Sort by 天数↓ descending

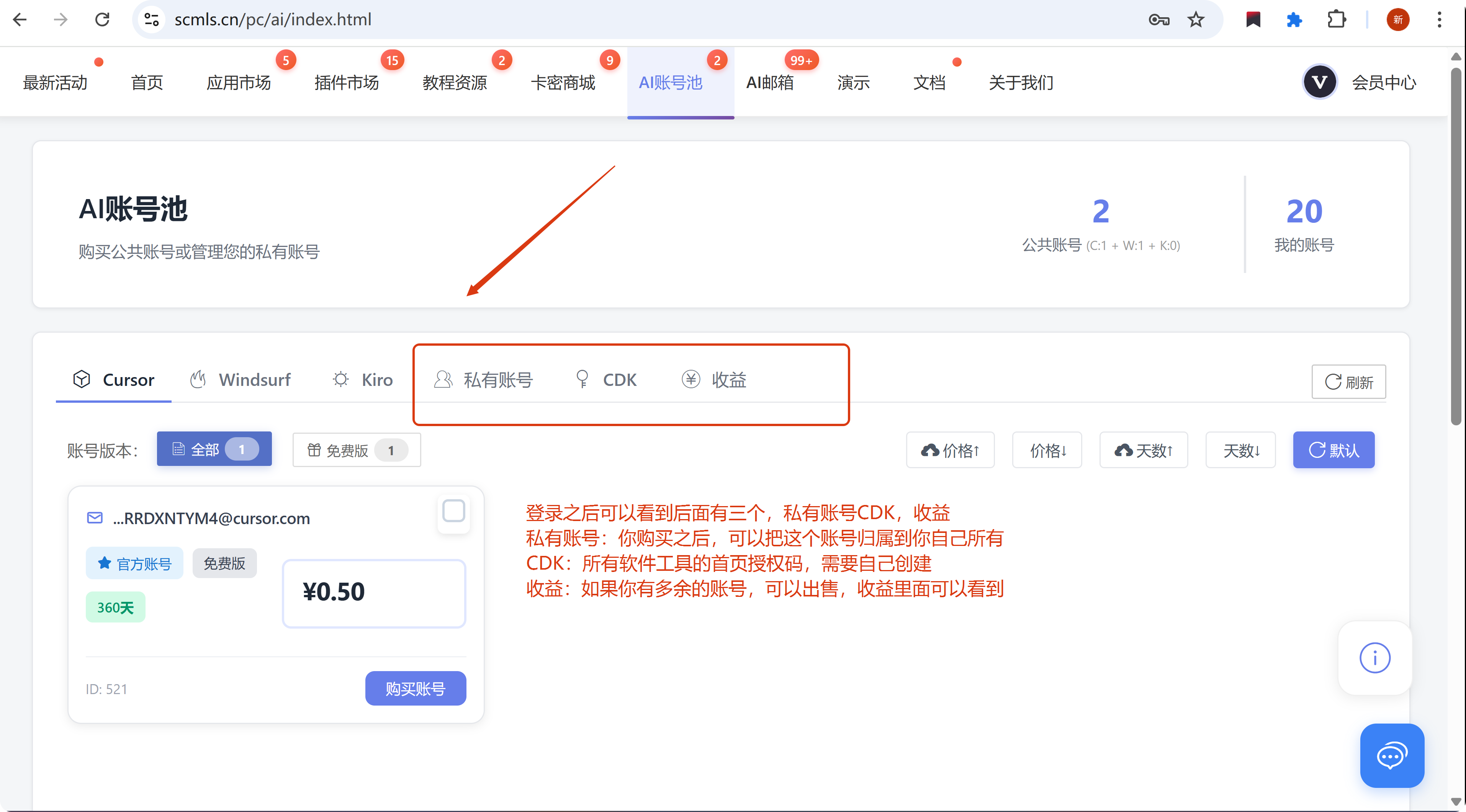pos(1240,450)
